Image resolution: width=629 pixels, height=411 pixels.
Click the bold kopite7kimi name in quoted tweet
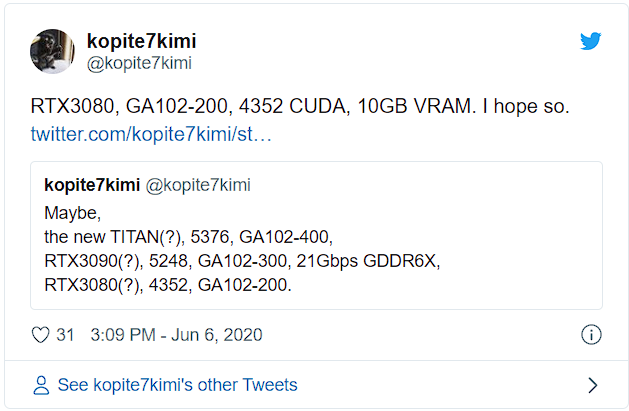(92, 185)
